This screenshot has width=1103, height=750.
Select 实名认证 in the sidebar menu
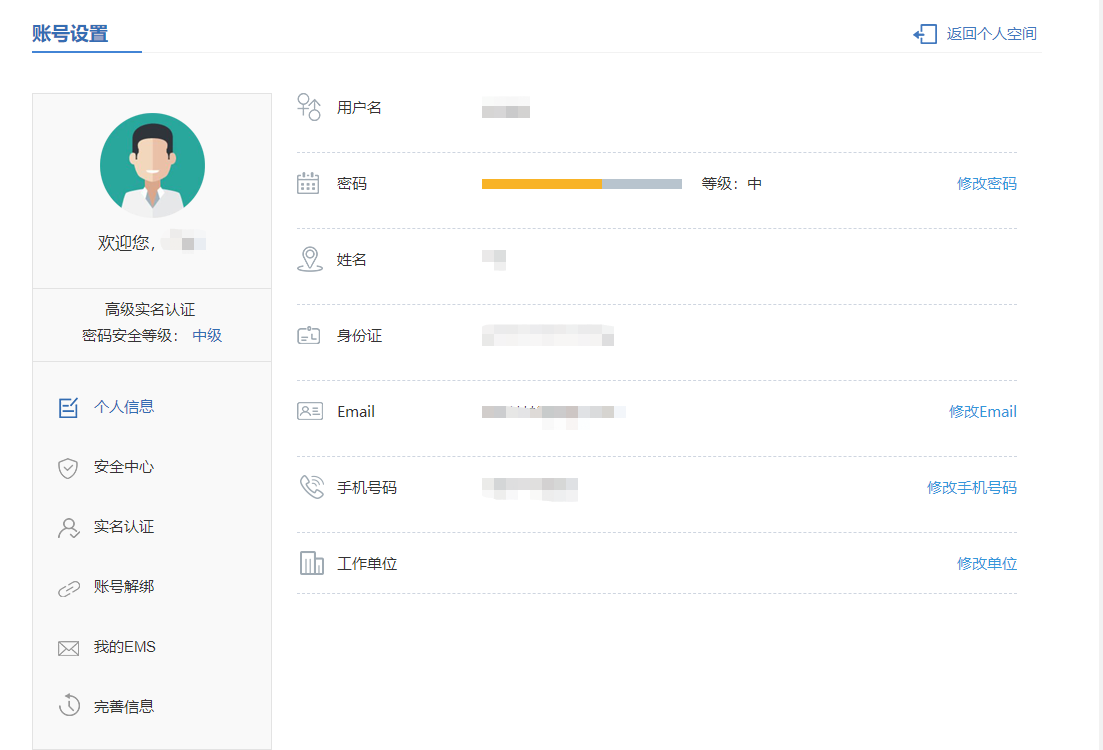coord(124,527)
